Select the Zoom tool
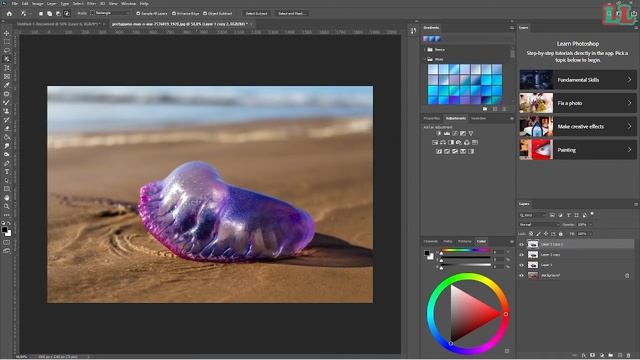The height and width of the screenshot is (360, 640). tap(7, 207)
